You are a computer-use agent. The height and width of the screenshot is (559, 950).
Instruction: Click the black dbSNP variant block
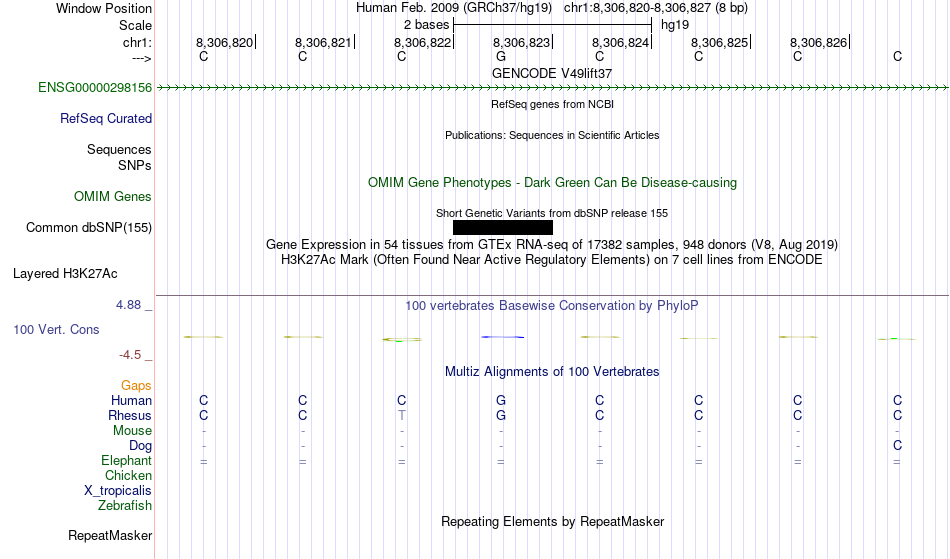click(x=503, y=227)
